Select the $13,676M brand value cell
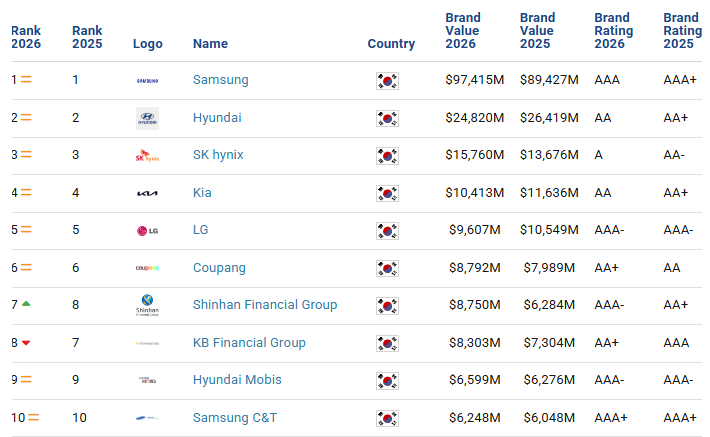This screenshot has width=710, height=437. pos(549,155)
